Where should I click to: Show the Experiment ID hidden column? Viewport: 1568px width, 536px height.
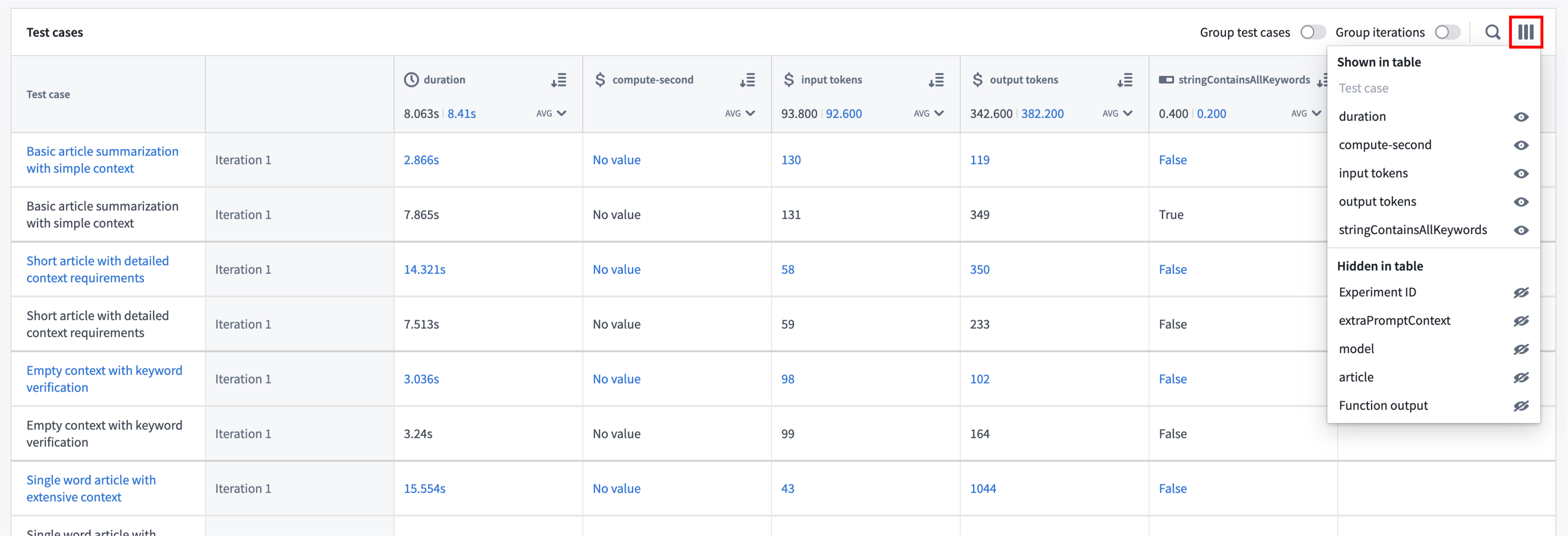1521,292
